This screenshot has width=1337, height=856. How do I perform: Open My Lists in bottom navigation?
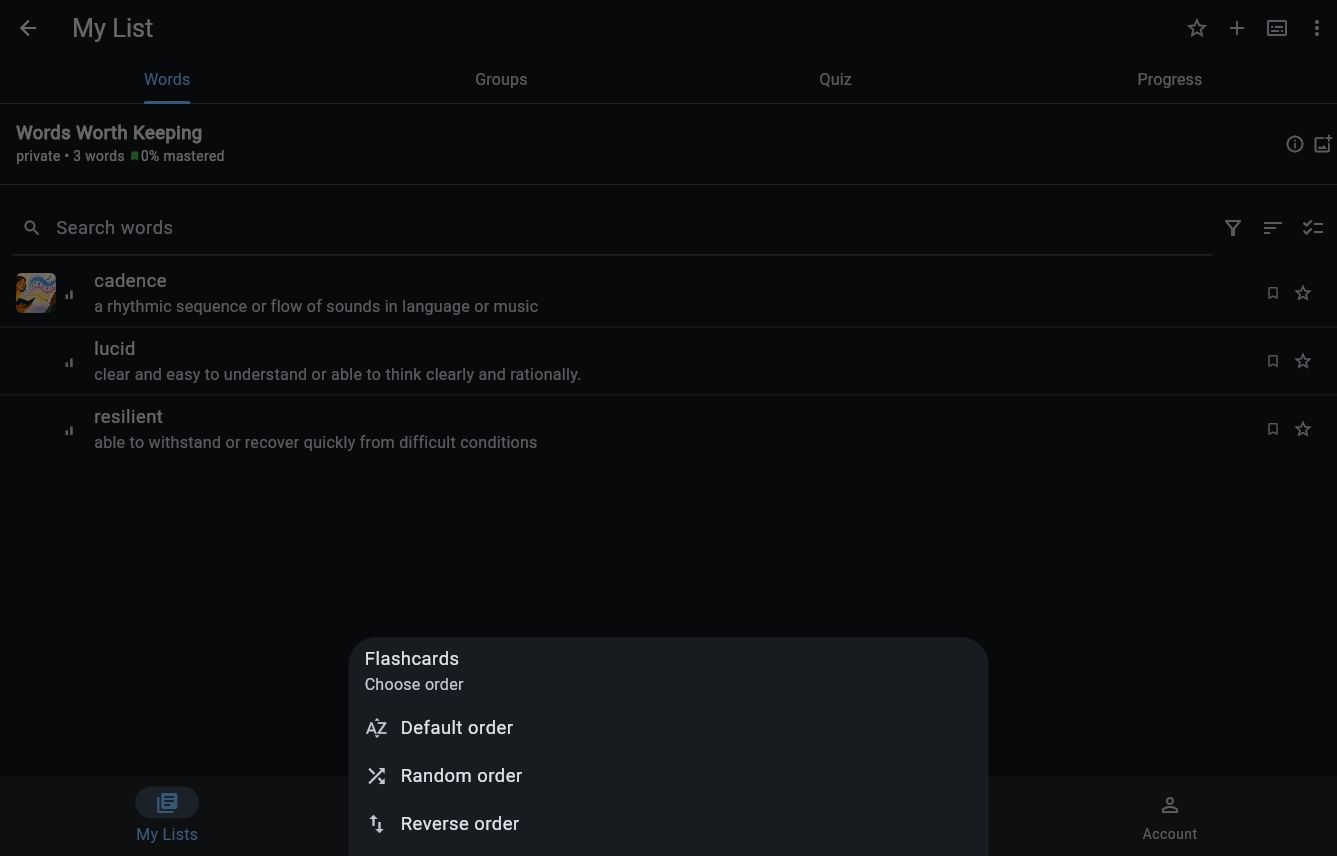[167, 816]
